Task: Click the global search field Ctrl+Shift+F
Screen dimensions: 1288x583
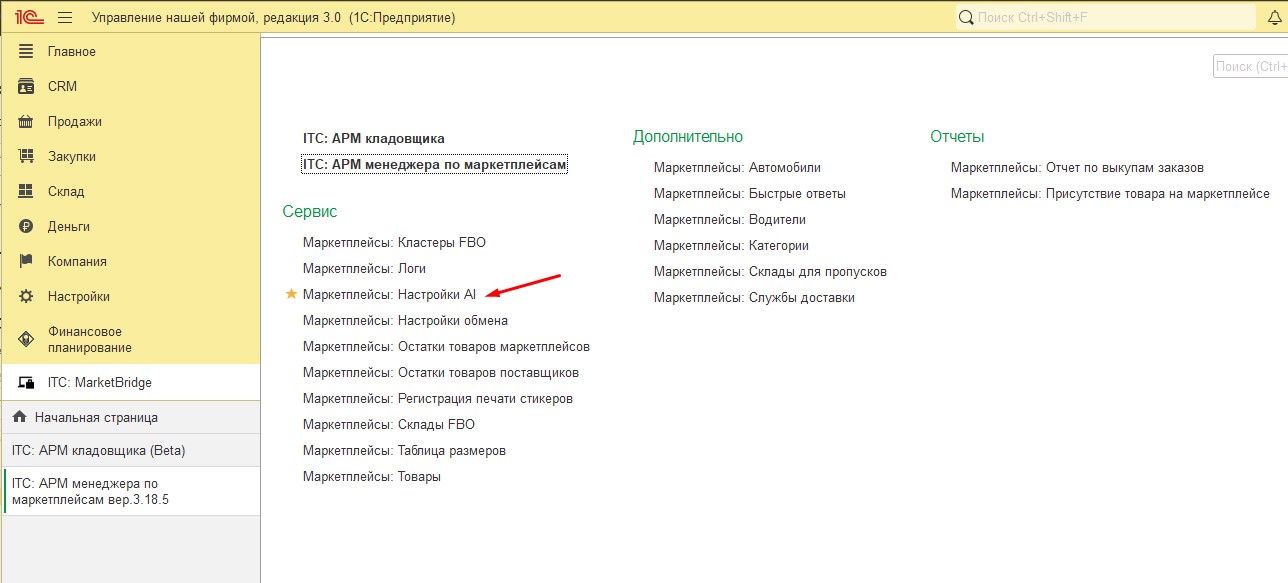Action: (1105, 17)
